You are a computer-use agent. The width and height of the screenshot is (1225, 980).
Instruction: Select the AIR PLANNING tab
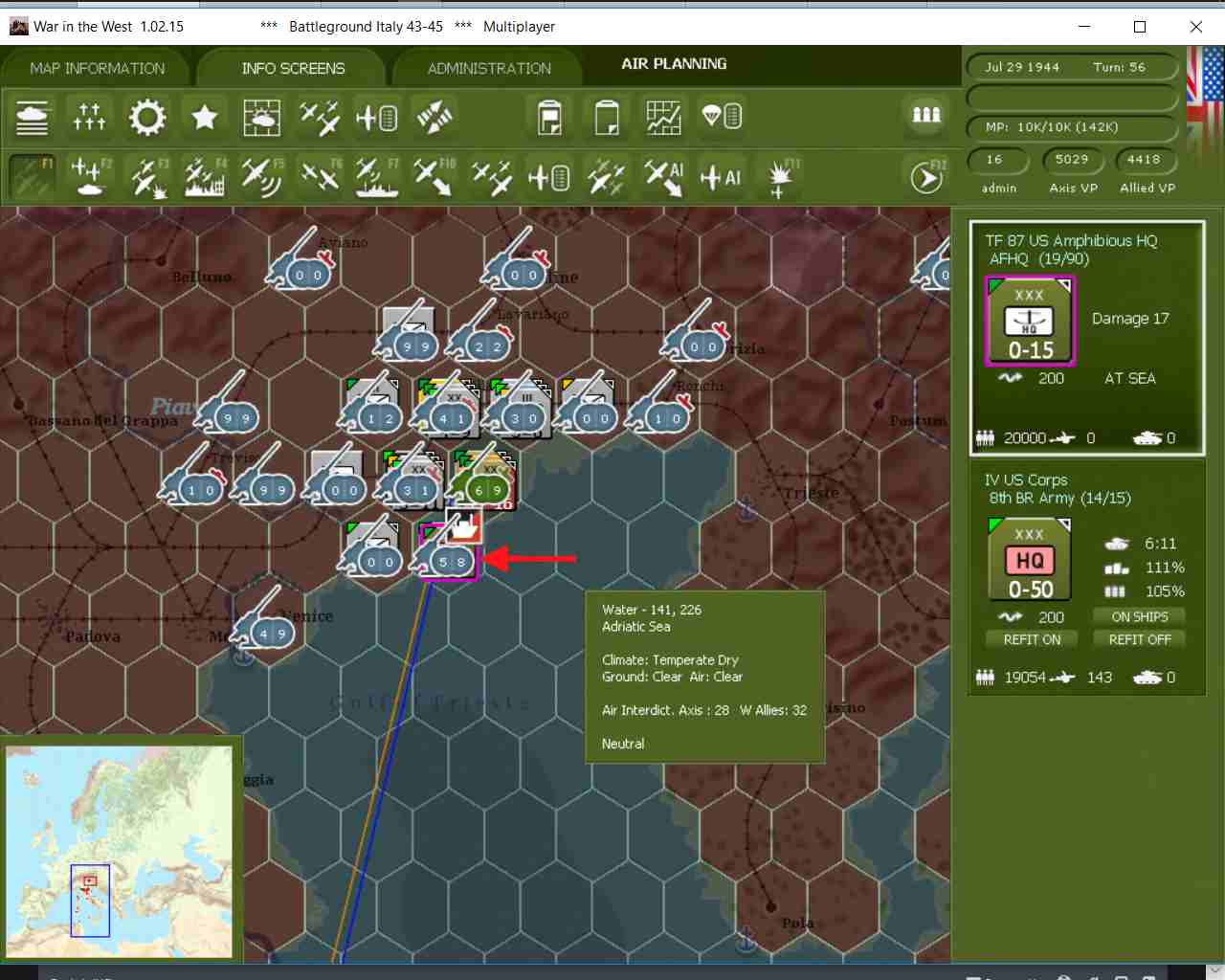674,64
